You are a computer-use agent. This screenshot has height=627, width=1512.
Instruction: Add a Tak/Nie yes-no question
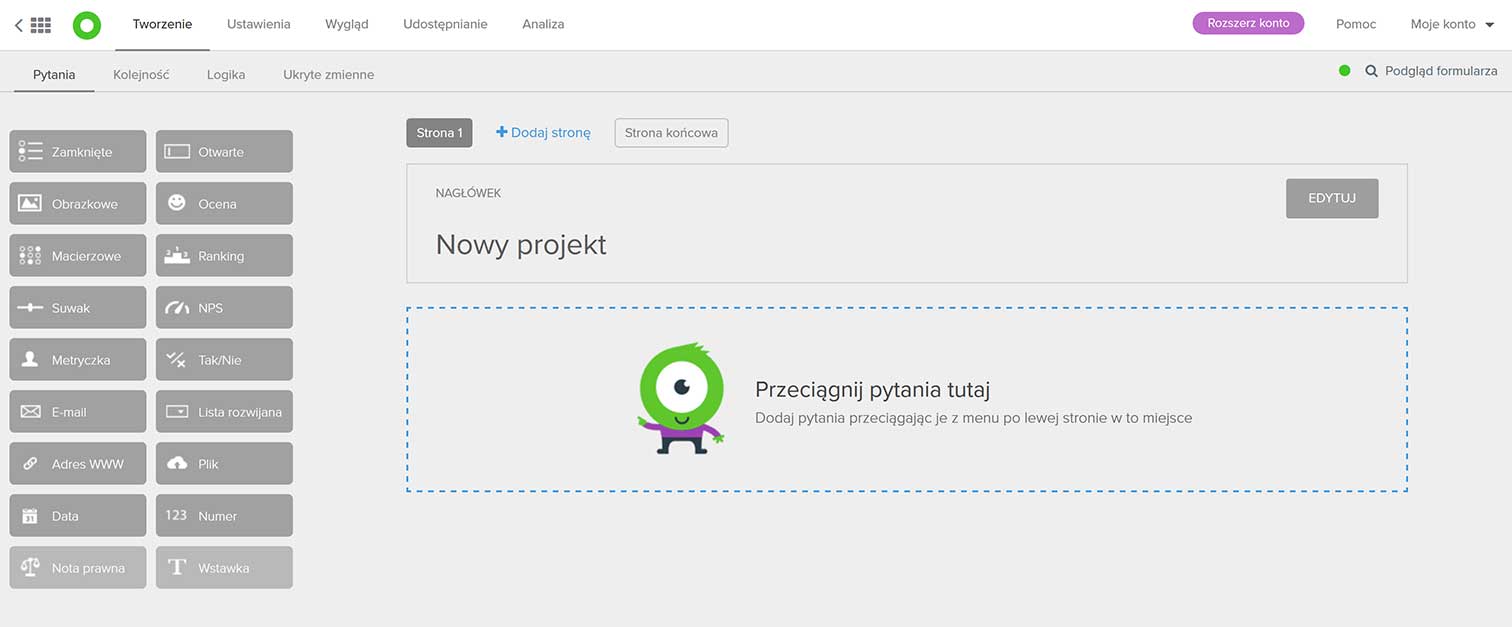point(224,360)
